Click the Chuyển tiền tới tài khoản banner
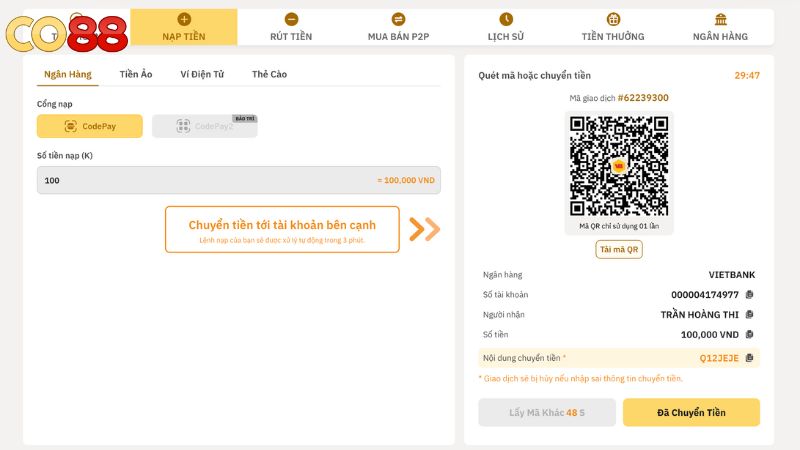This screenshot has width=800, height=450. 282,229
